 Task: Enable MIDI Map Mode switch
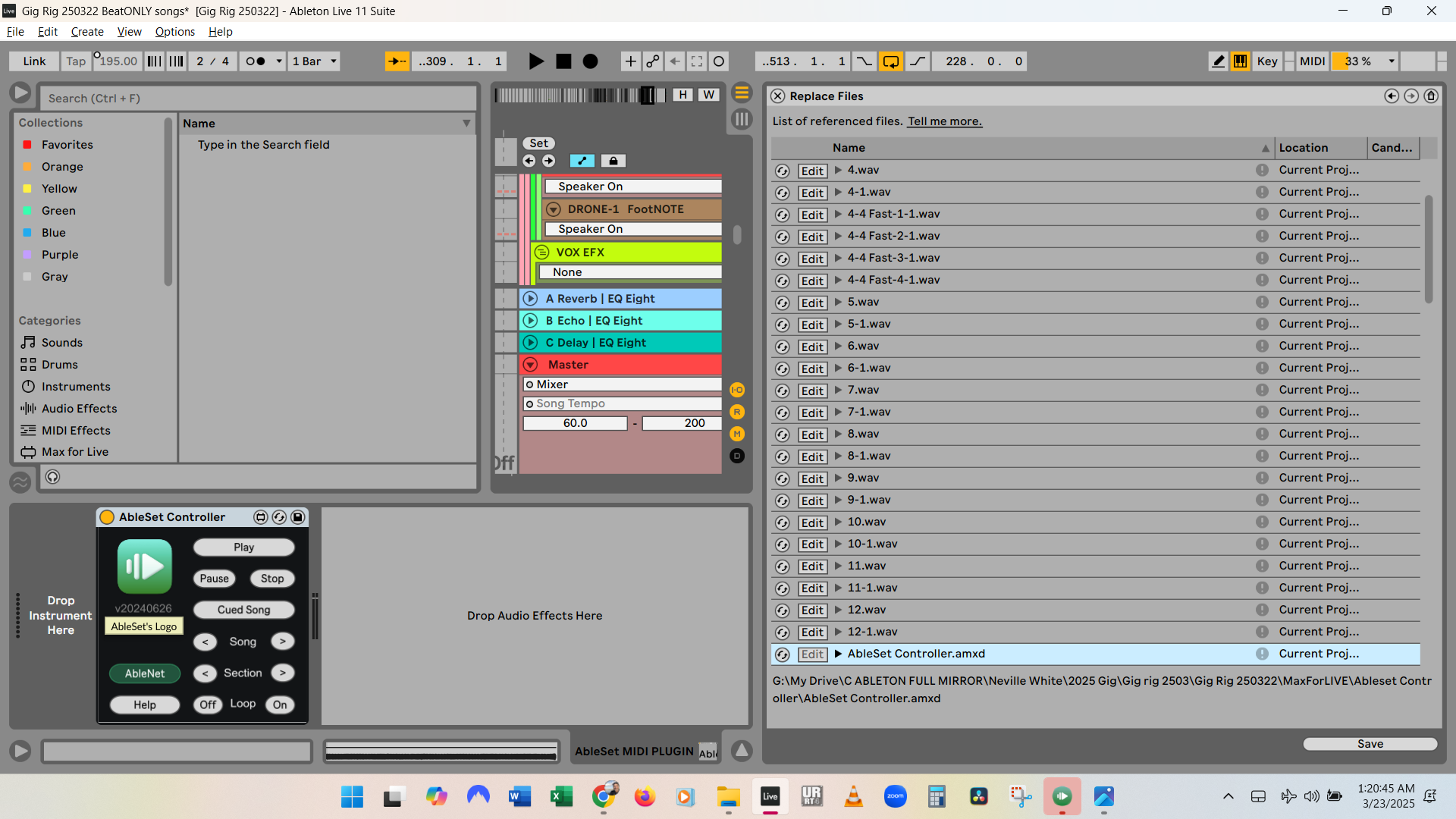(1312, 61)
